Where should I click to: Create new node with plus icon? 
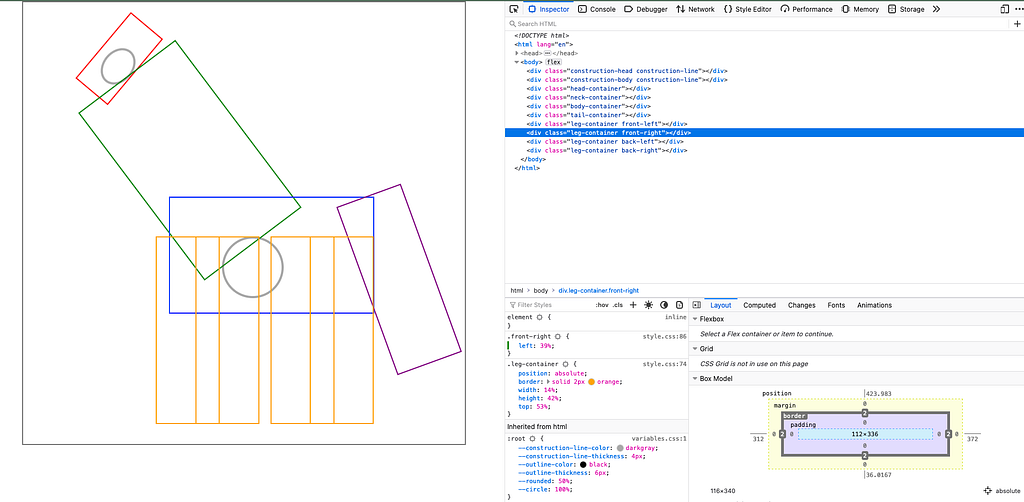point(1017,23)
